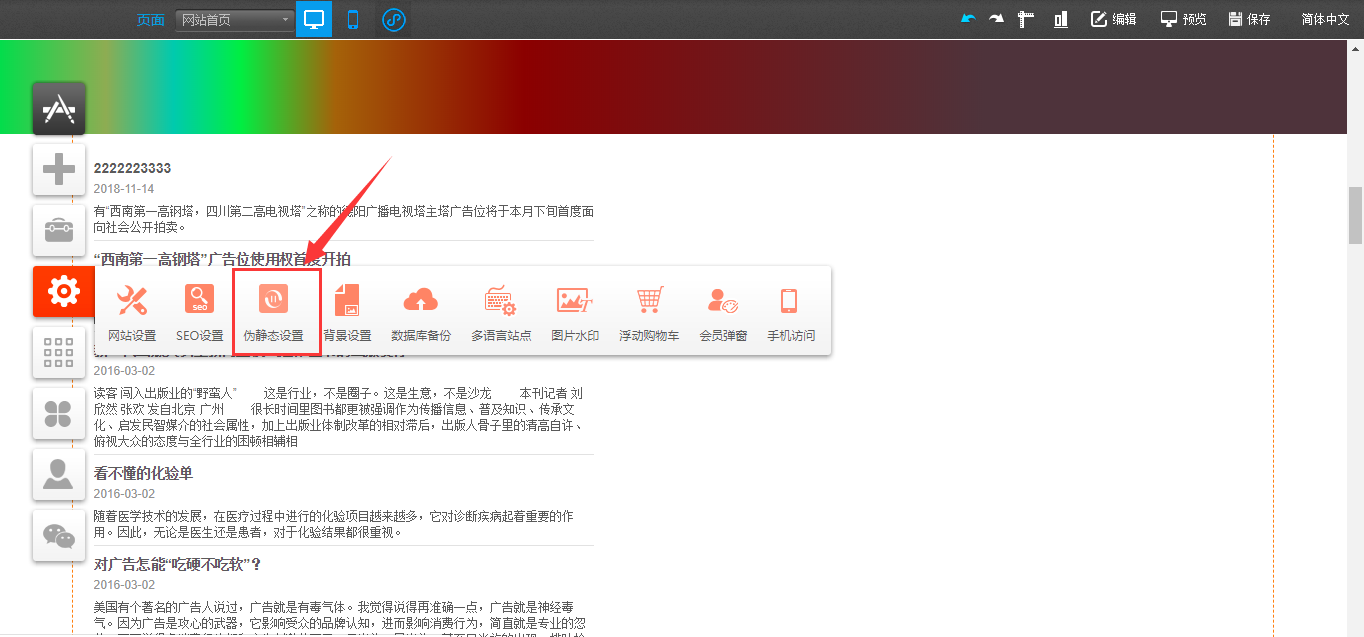Click the undo arrow in toolbar
Viewport: 1364px width, 637px height.
point(967,19)
